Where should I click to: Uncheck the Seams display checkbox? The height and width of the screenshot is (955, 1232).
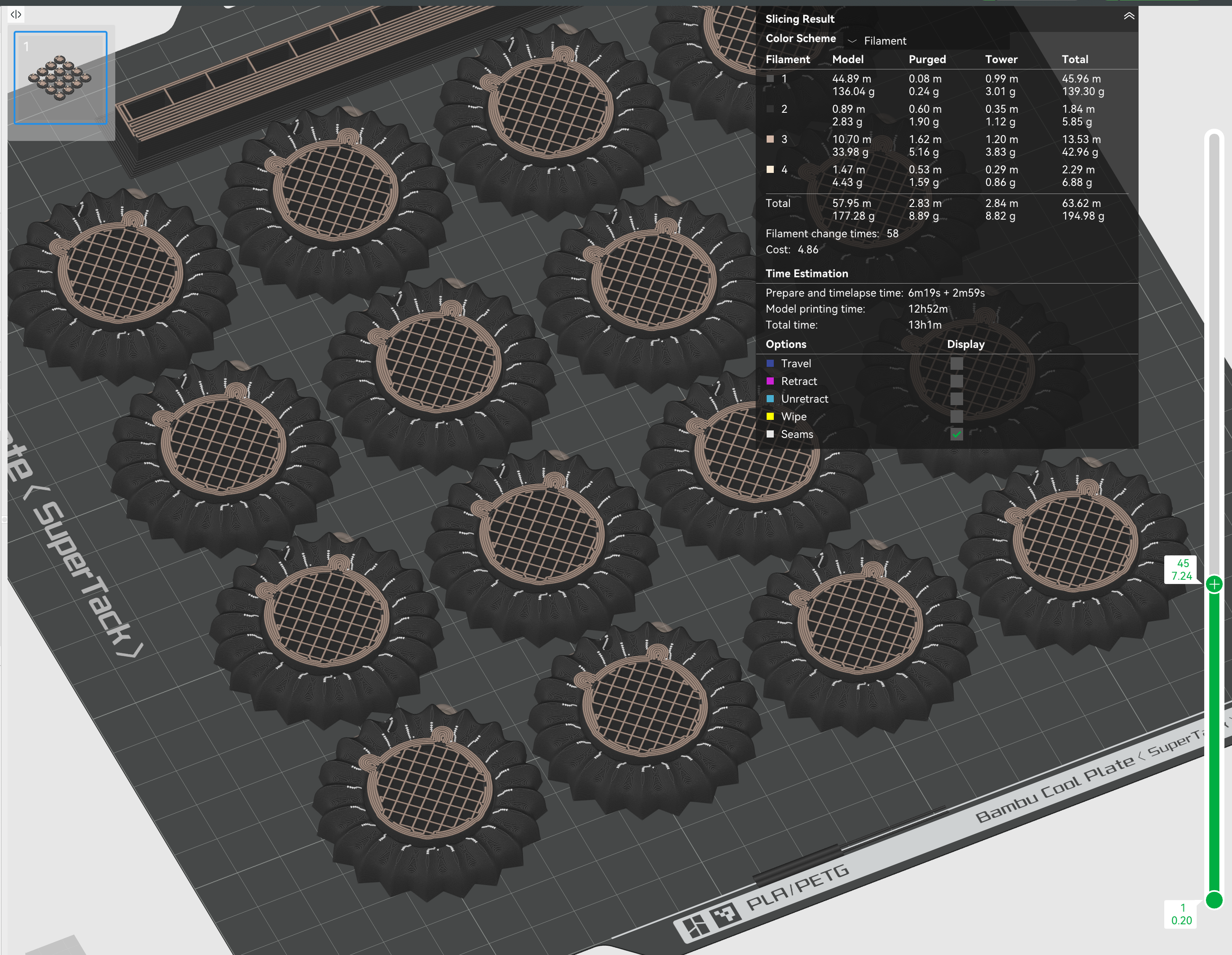pyautogui.click(x=956, y=434)
